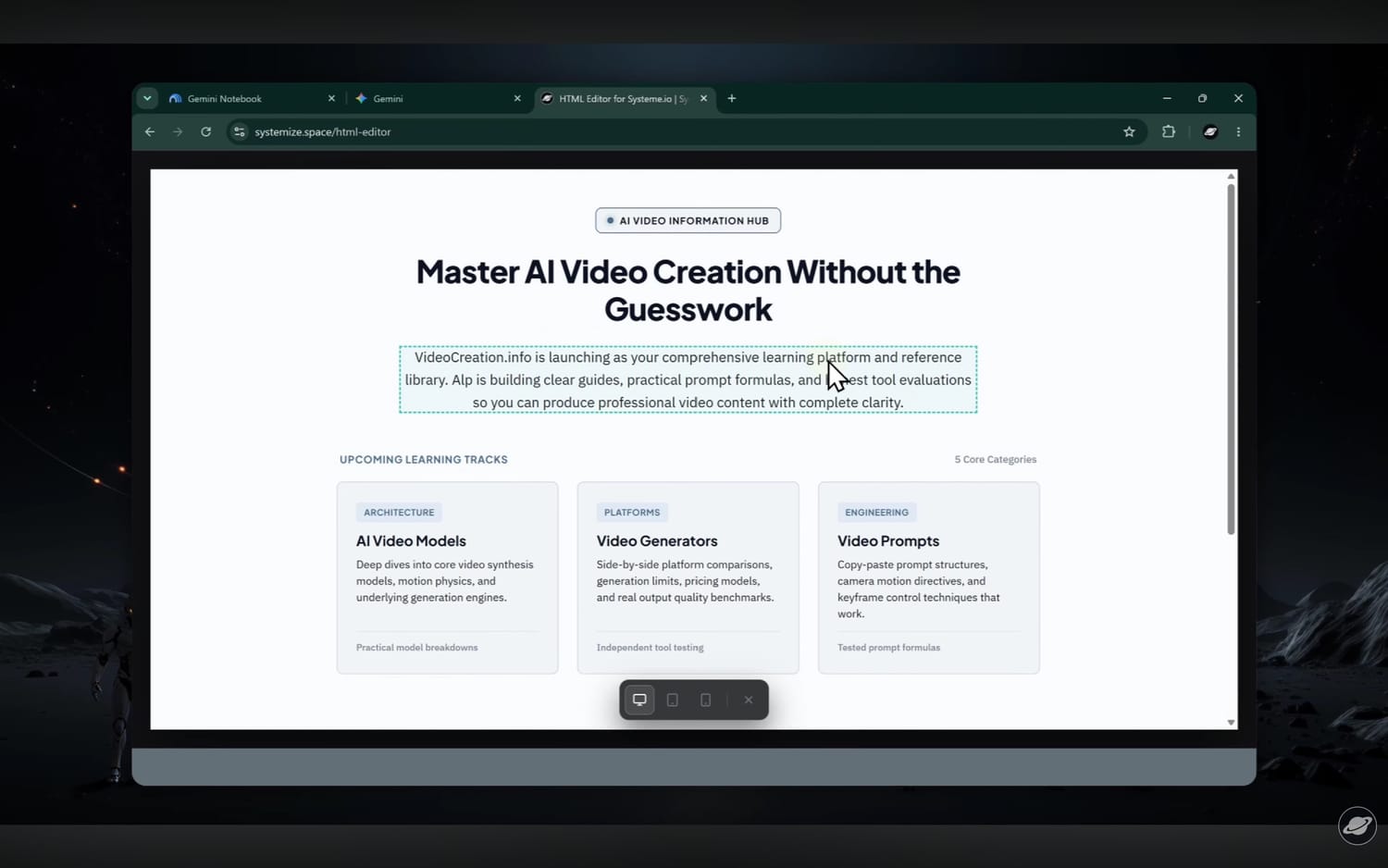This screenshot has width=1388, height=868.
Task: Switch to desktop preview mode
Action: tap(639, 700)
